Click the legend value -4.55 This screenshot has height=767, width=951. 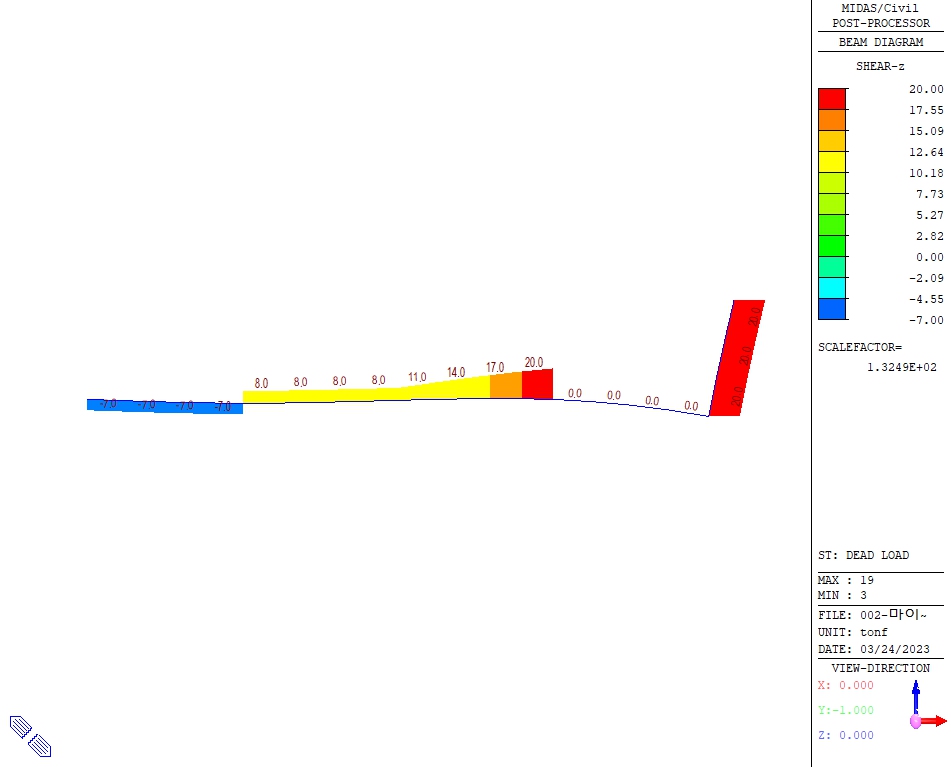tap(926, 300)
